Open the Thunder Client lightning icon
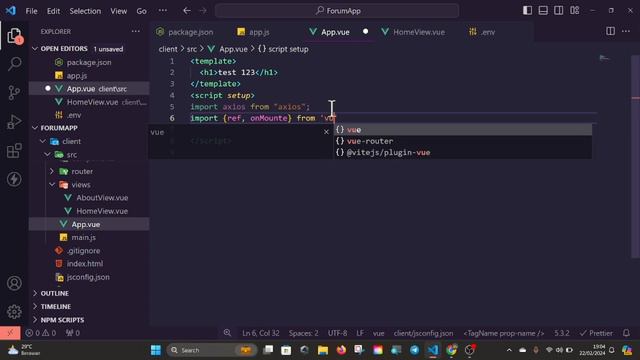Screen dimensions: 640x360 pos(14,179)
